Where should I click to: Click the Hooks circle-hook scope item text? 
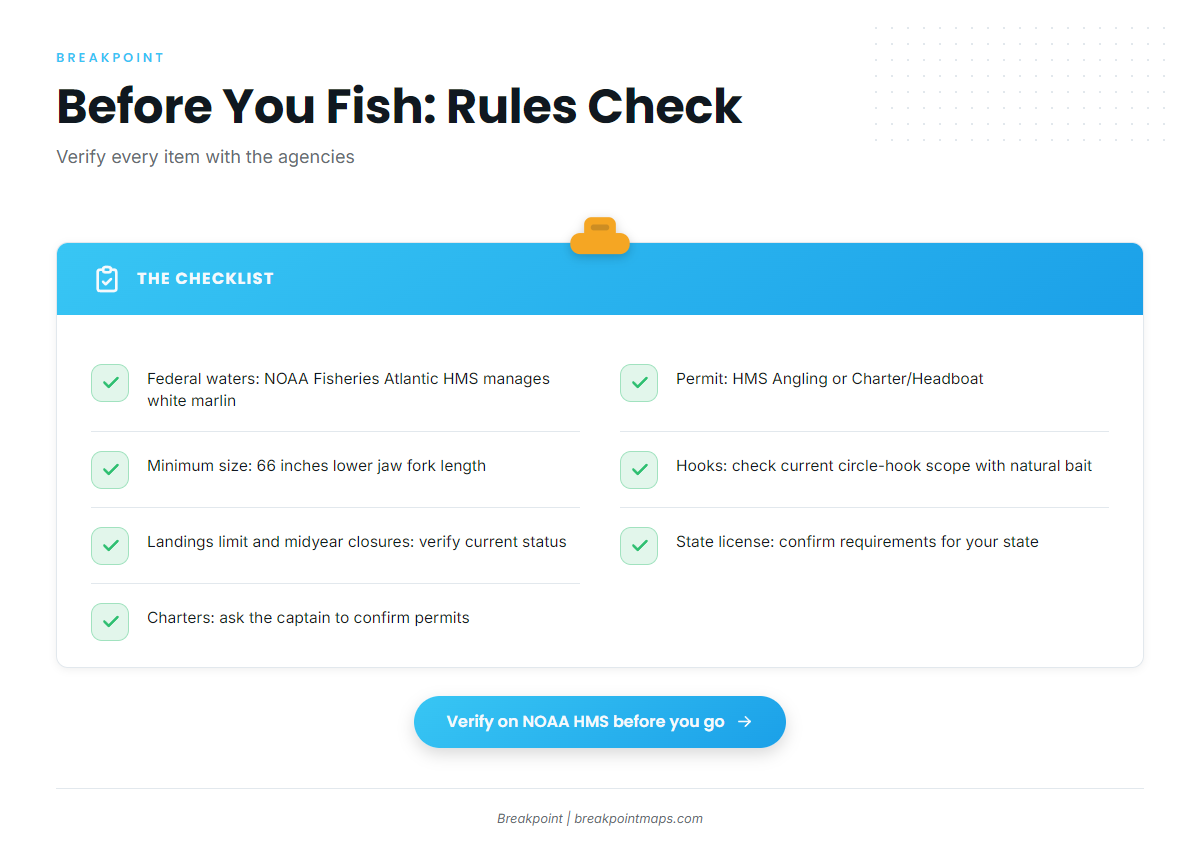[x=884, y=466]
